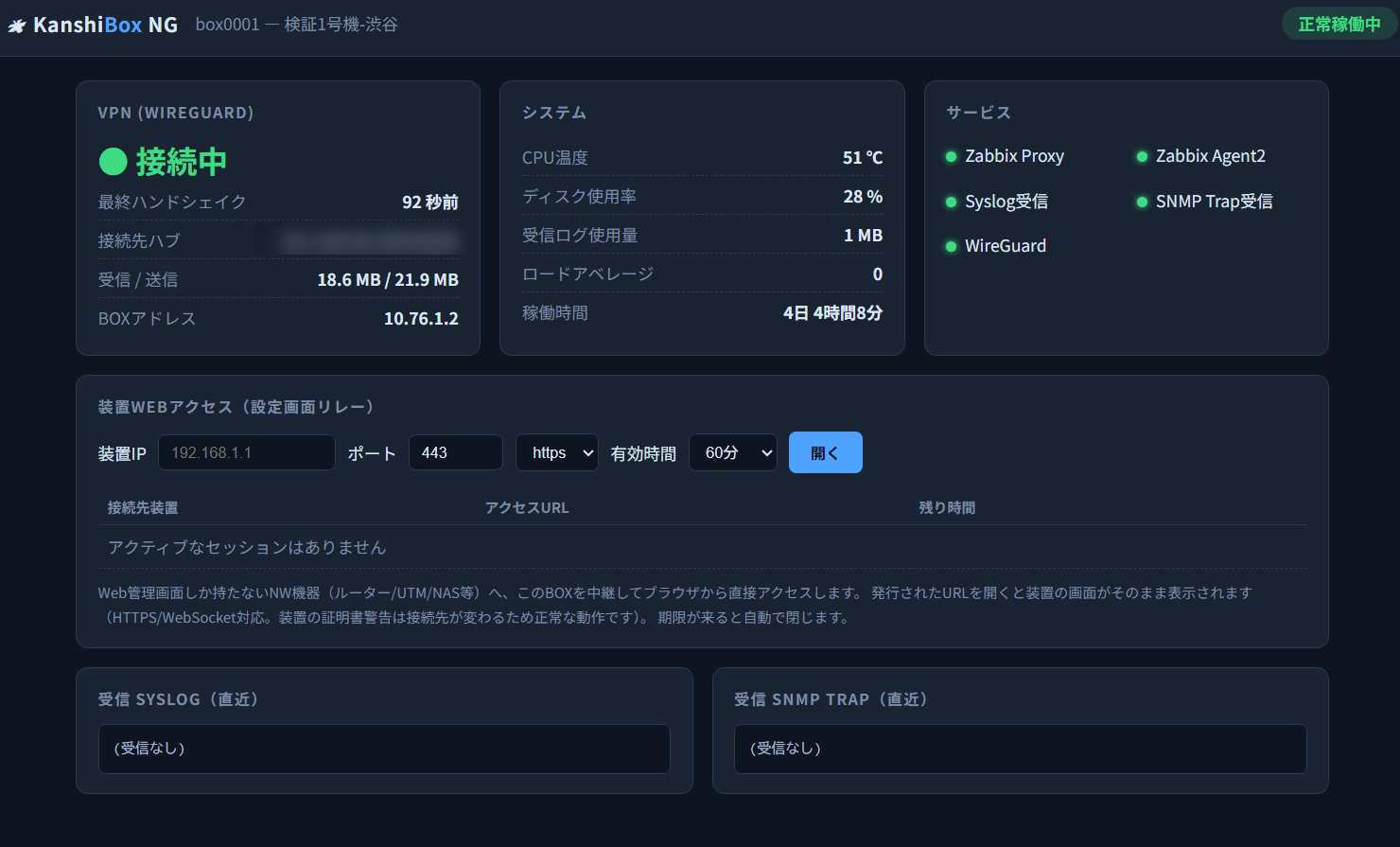Image resolution: width=1400 pixels, height=847 pixels.
Task: Click the システム card heading
Action: pos(554,113)
